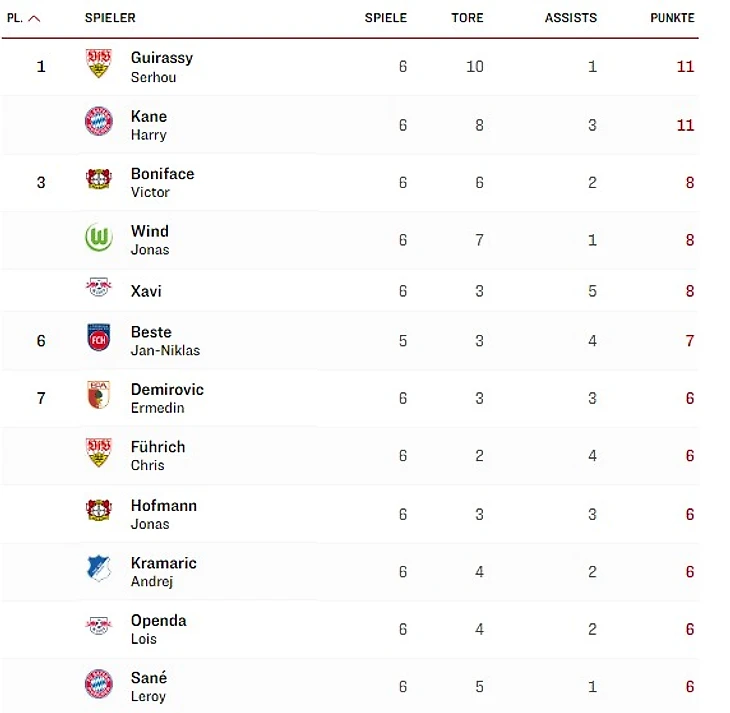Viewport: 730px width, 713px height.
Task: Click the RB Leipzig logo beside Xavi
Action: 98,289
